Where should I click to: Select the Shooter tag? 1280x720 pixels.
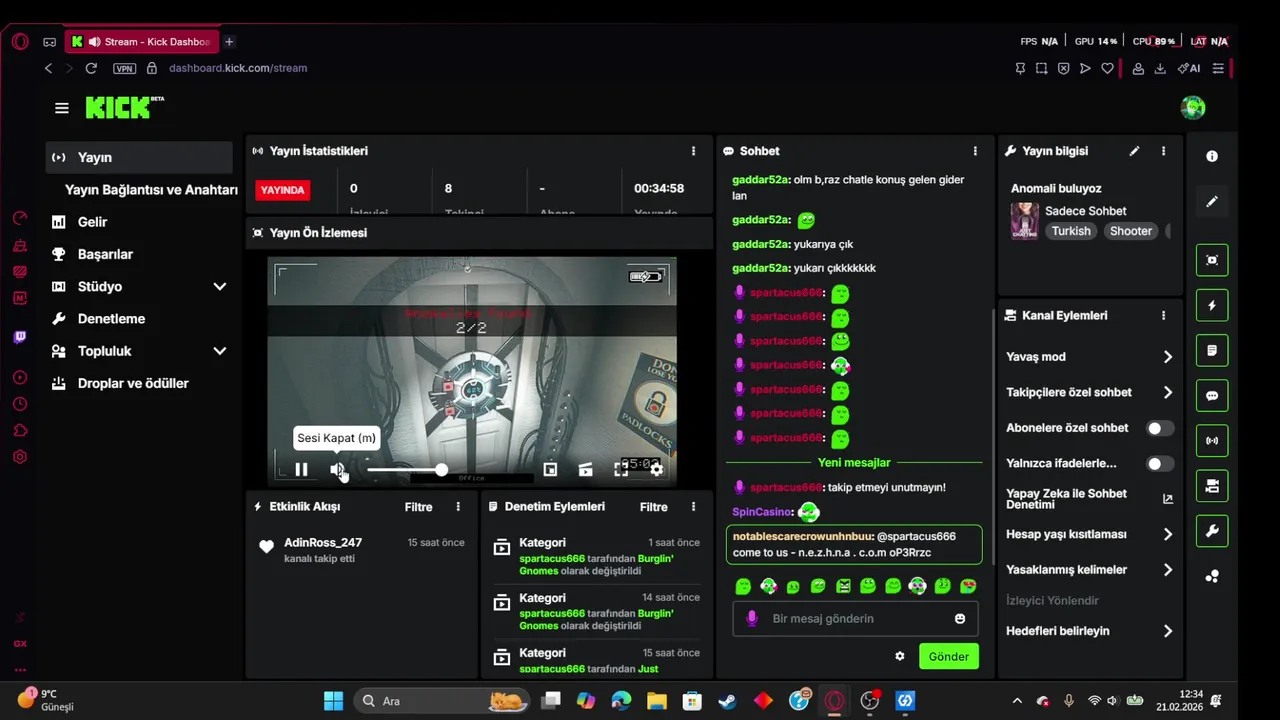[1131, 231]
